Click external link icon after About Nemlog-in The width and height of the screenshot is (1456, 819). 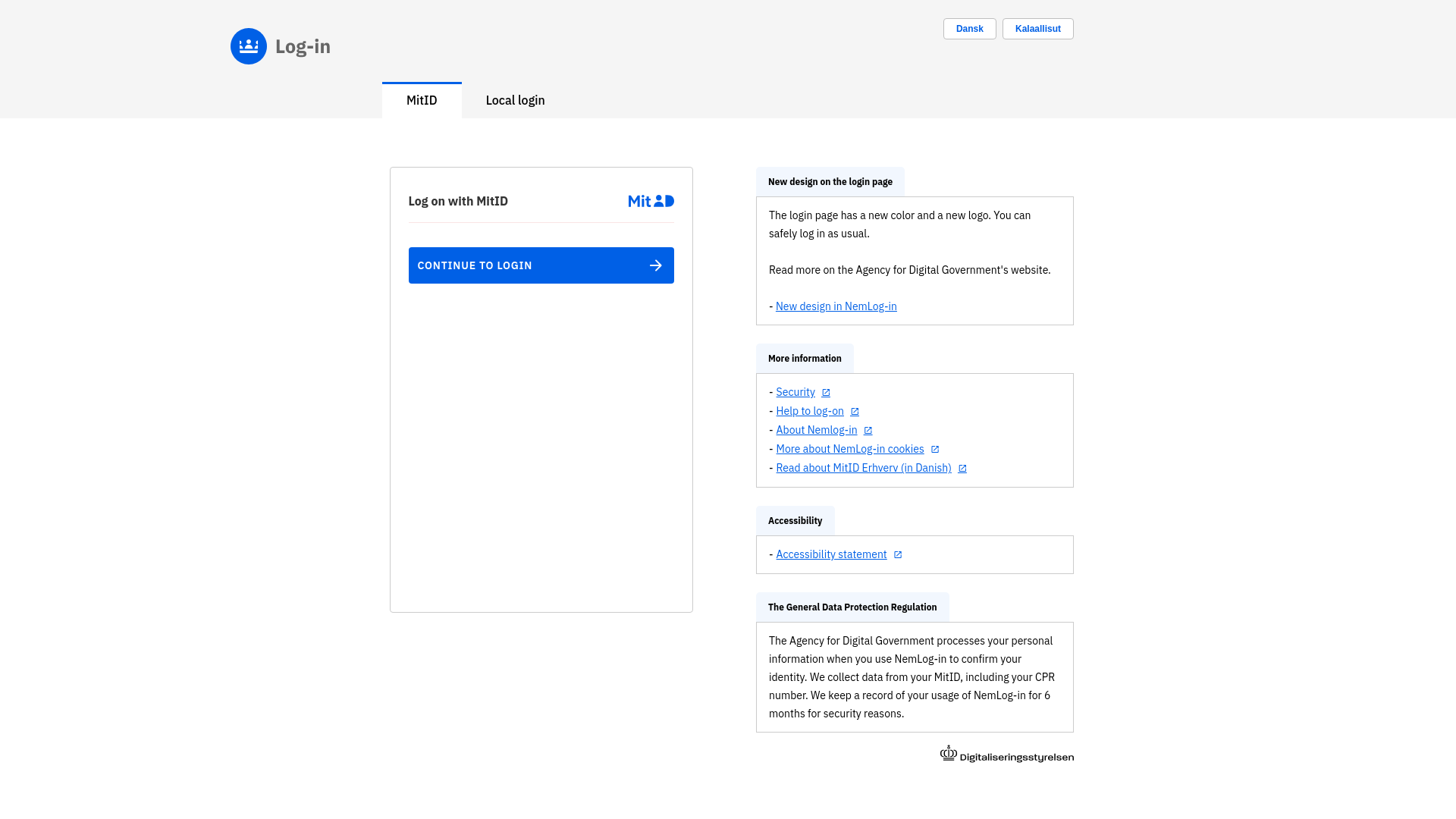pos(868,431)
